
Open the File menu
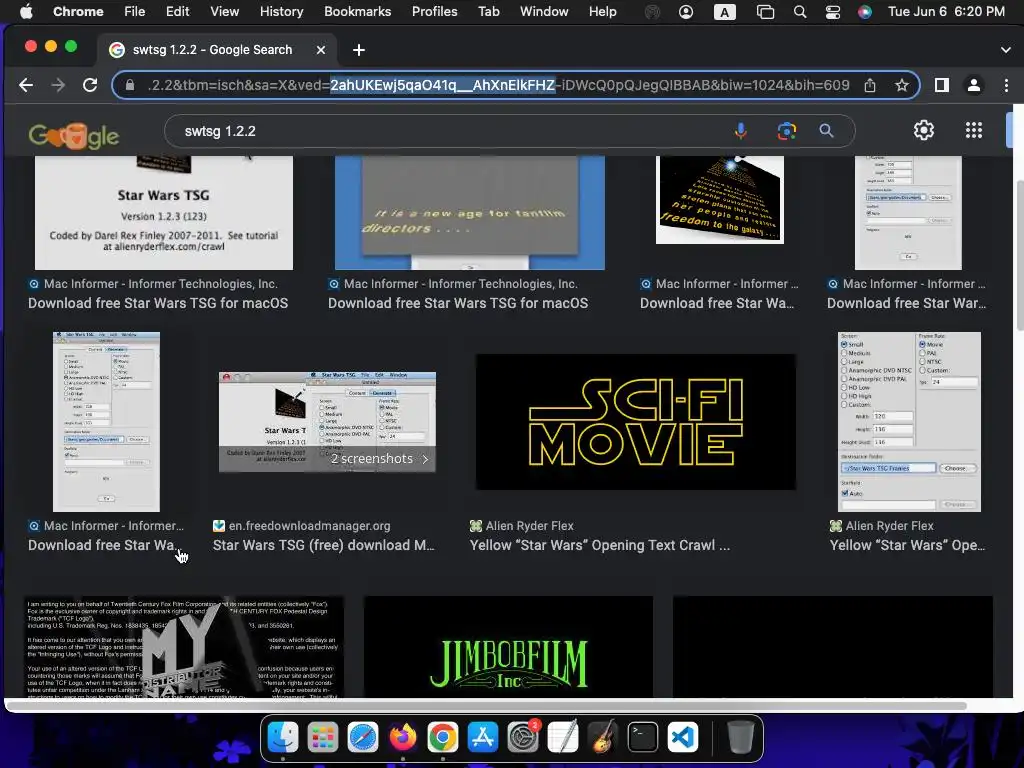coord(135,12)
